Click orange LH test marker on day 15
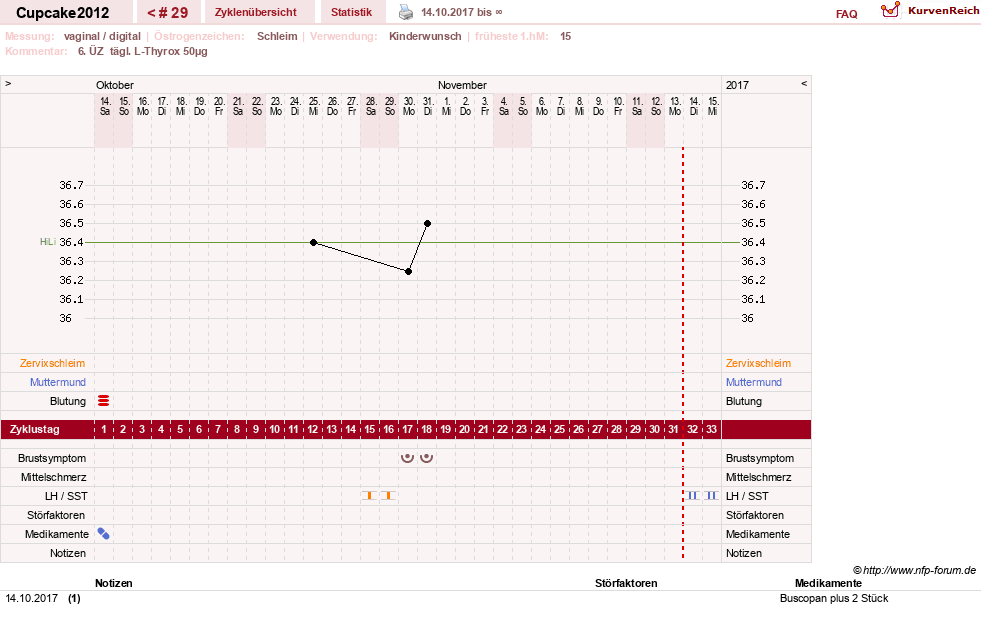 (370, 496)
